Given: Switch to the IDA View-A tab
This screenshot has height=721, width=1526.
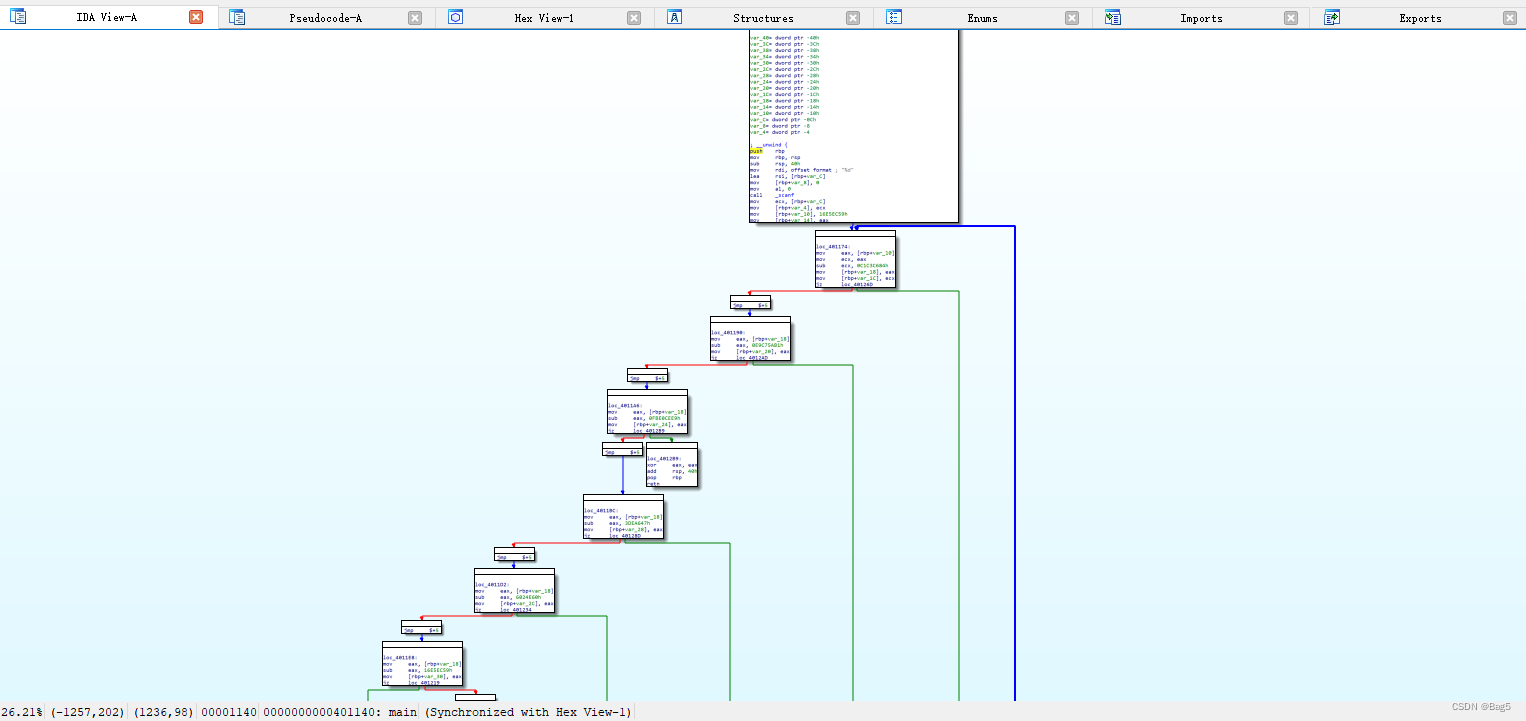Looking at the screenshot, I should pyautogui.click(x=107, y=18).
